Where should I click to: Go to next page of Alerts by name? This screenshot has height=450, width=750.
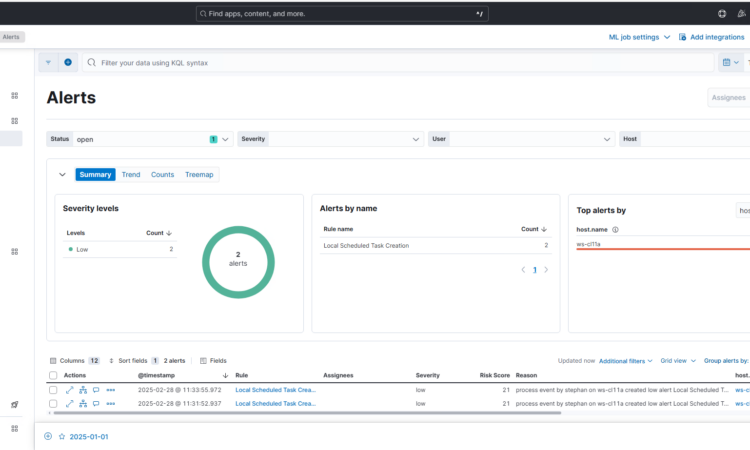[x=546, y=270]
